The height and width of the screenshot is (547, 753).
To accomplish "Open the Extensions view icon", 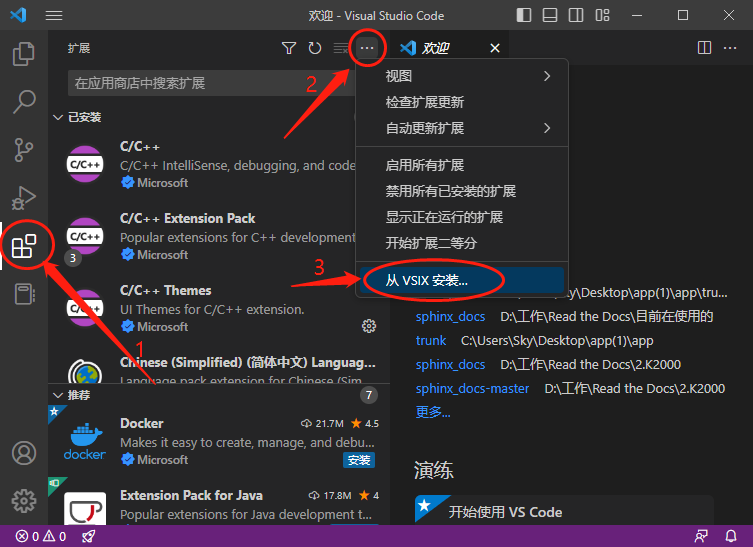I will 24,246.
